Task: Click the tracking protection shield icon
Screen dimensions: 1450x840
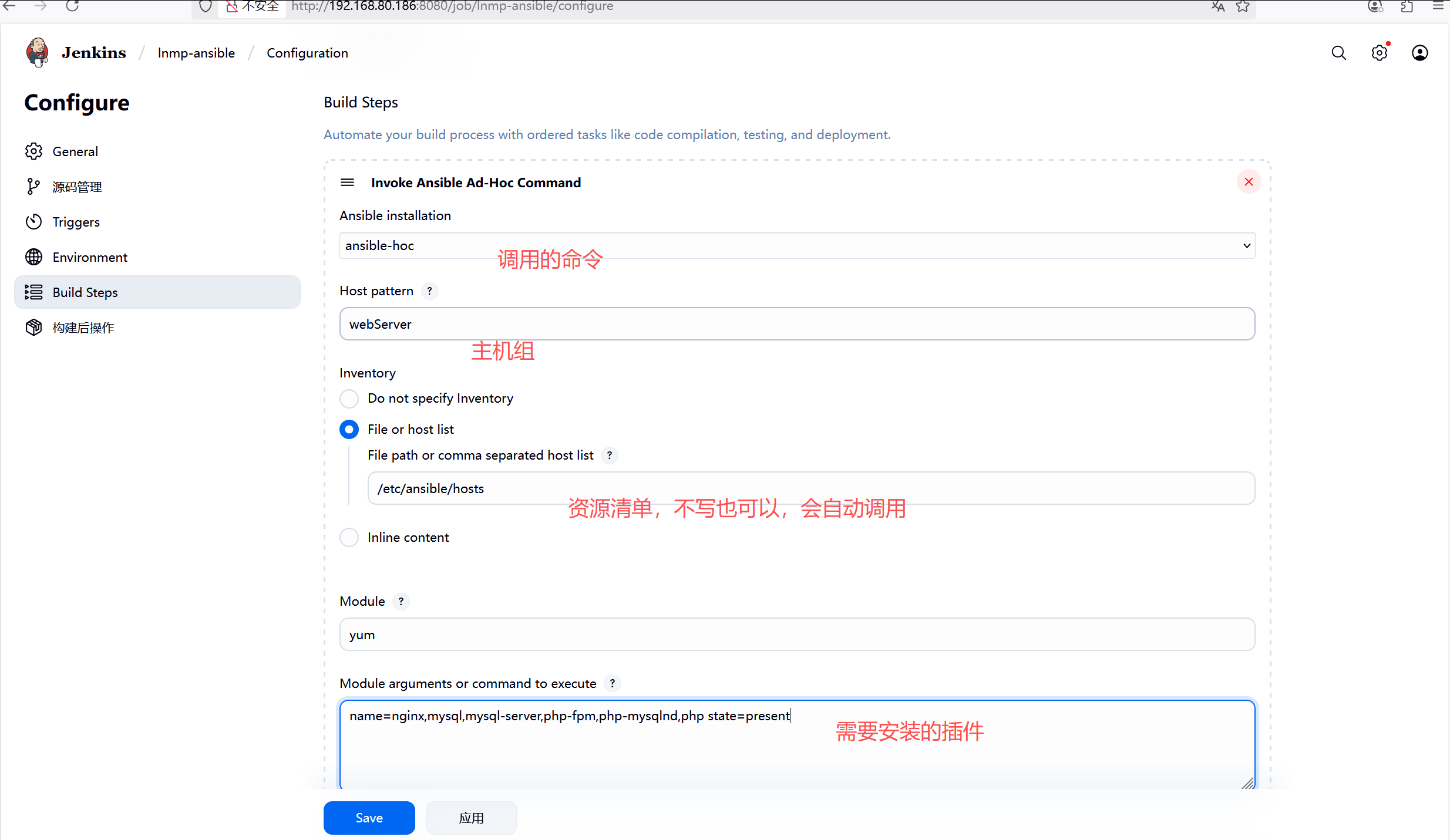Action: [x=206, y=6]
